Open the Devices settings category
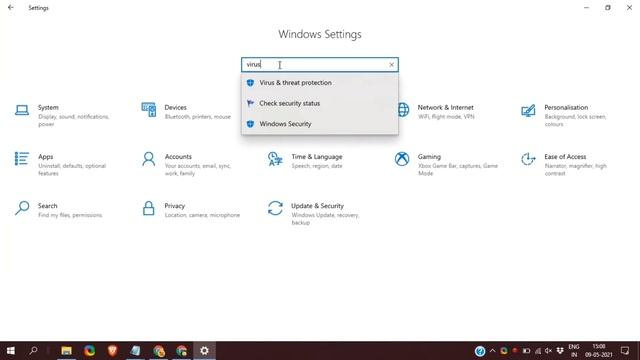 (187, 111)
